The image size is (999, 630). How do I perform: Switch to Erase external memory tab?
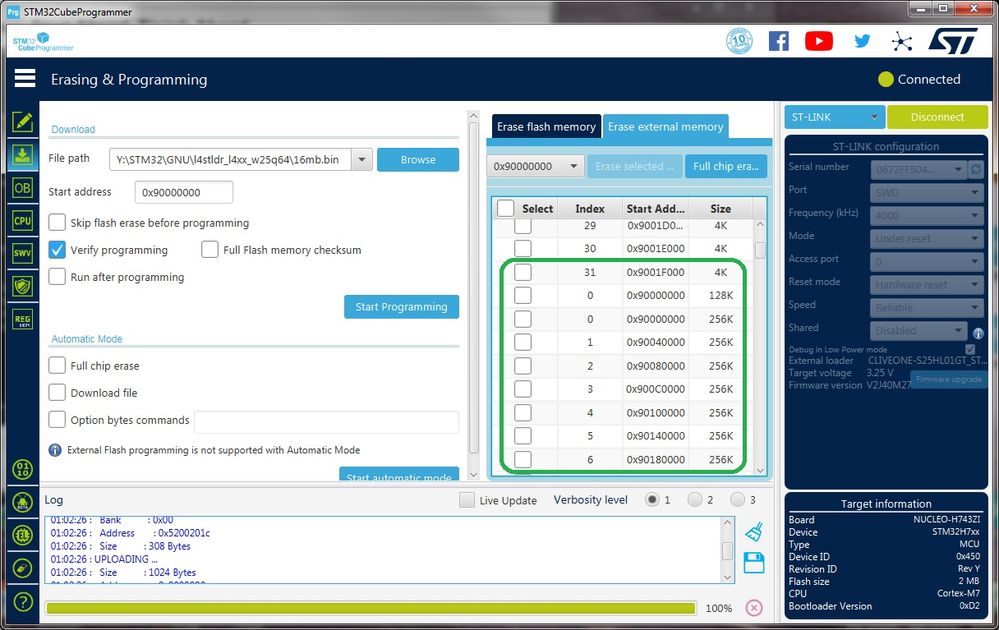[665, 127]
